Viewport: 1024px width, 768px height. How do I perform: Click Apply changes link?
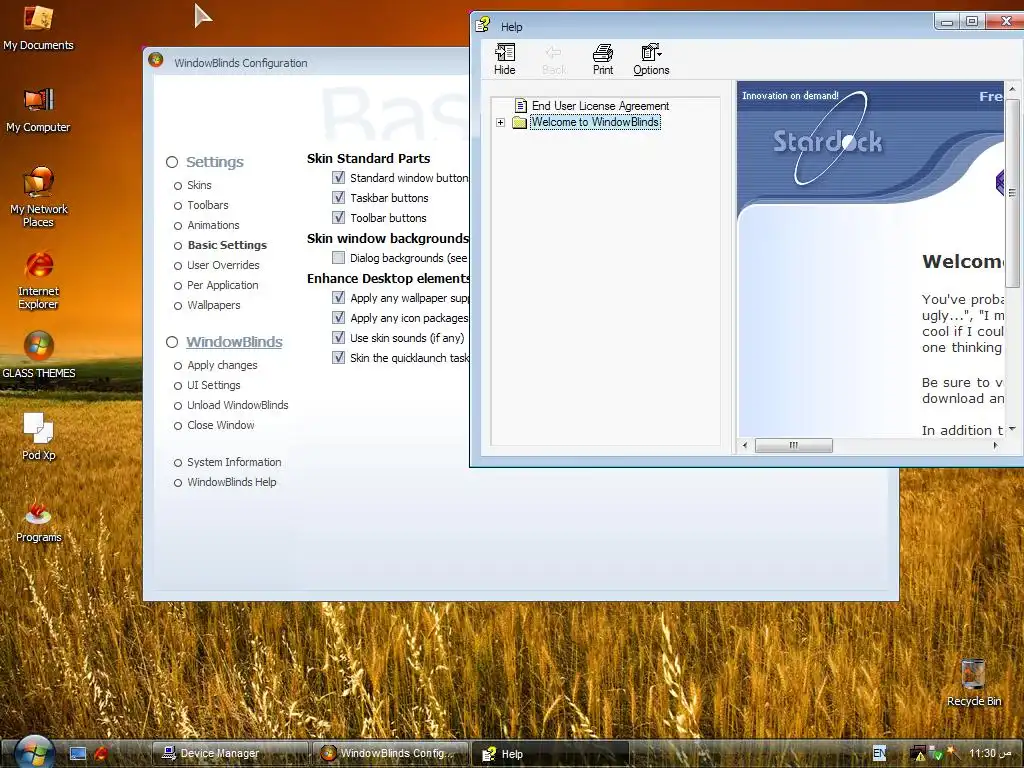coord(222,365)
